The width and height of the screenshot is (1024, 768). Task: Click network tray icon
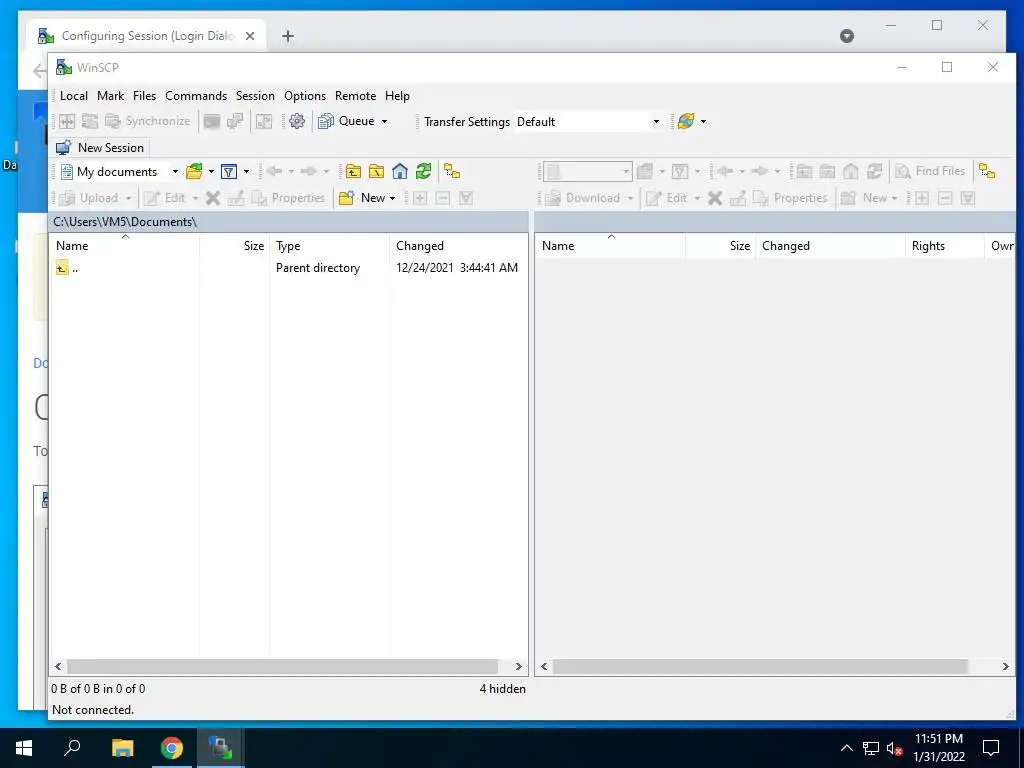pyautogui.click(x=871, y=748)
